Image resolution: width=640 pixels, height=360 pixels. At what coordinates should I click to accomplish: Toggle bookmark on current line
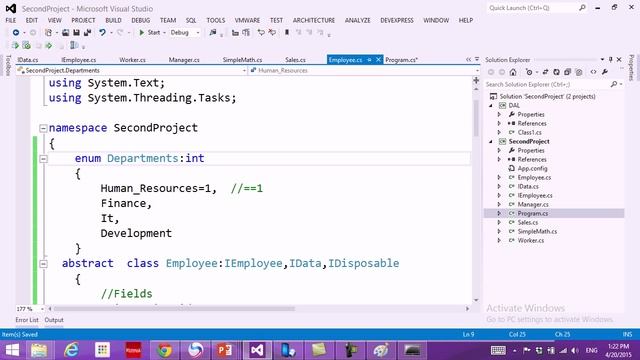[287, 33]
